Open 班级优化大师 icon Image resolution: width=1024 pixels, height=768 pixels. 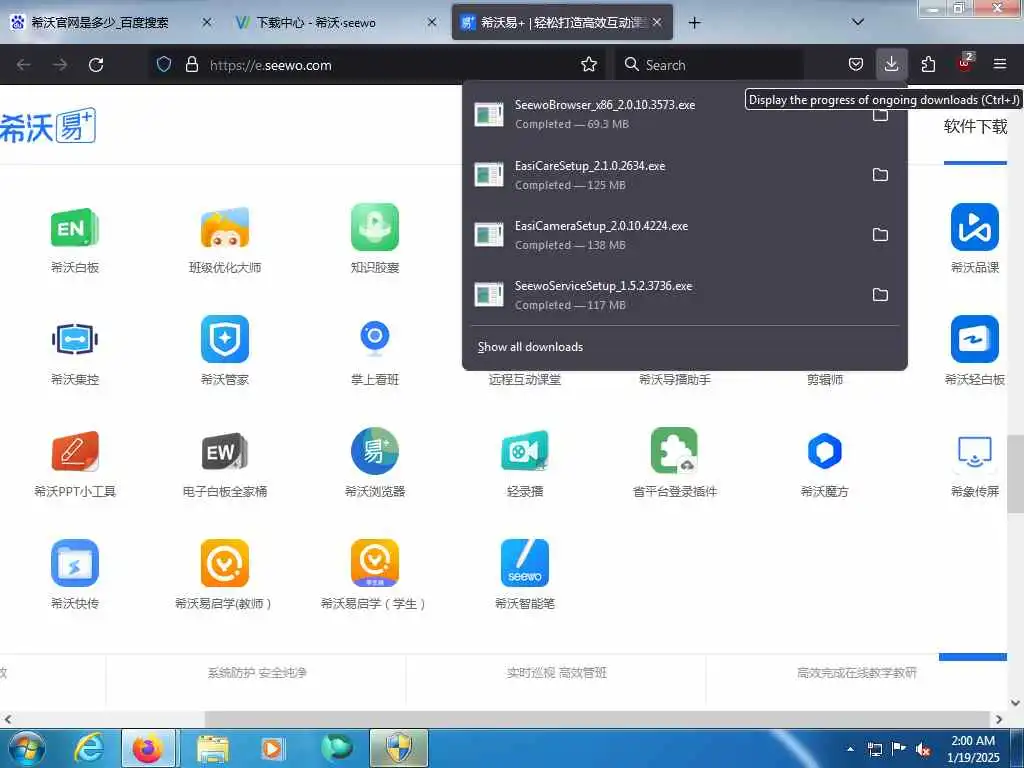coord(225,227)
